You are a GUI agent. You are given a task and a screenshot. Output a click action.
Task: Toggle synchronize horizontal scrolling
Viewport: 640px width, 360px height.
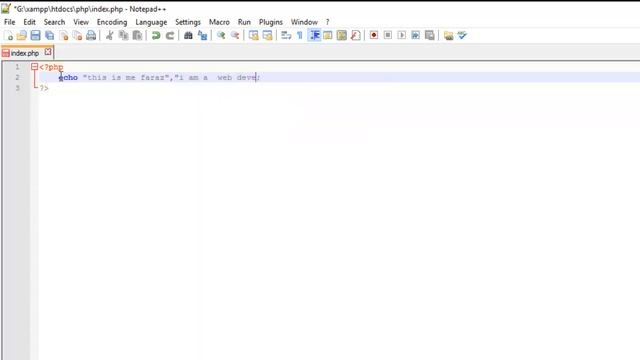(x=267, y=36)
